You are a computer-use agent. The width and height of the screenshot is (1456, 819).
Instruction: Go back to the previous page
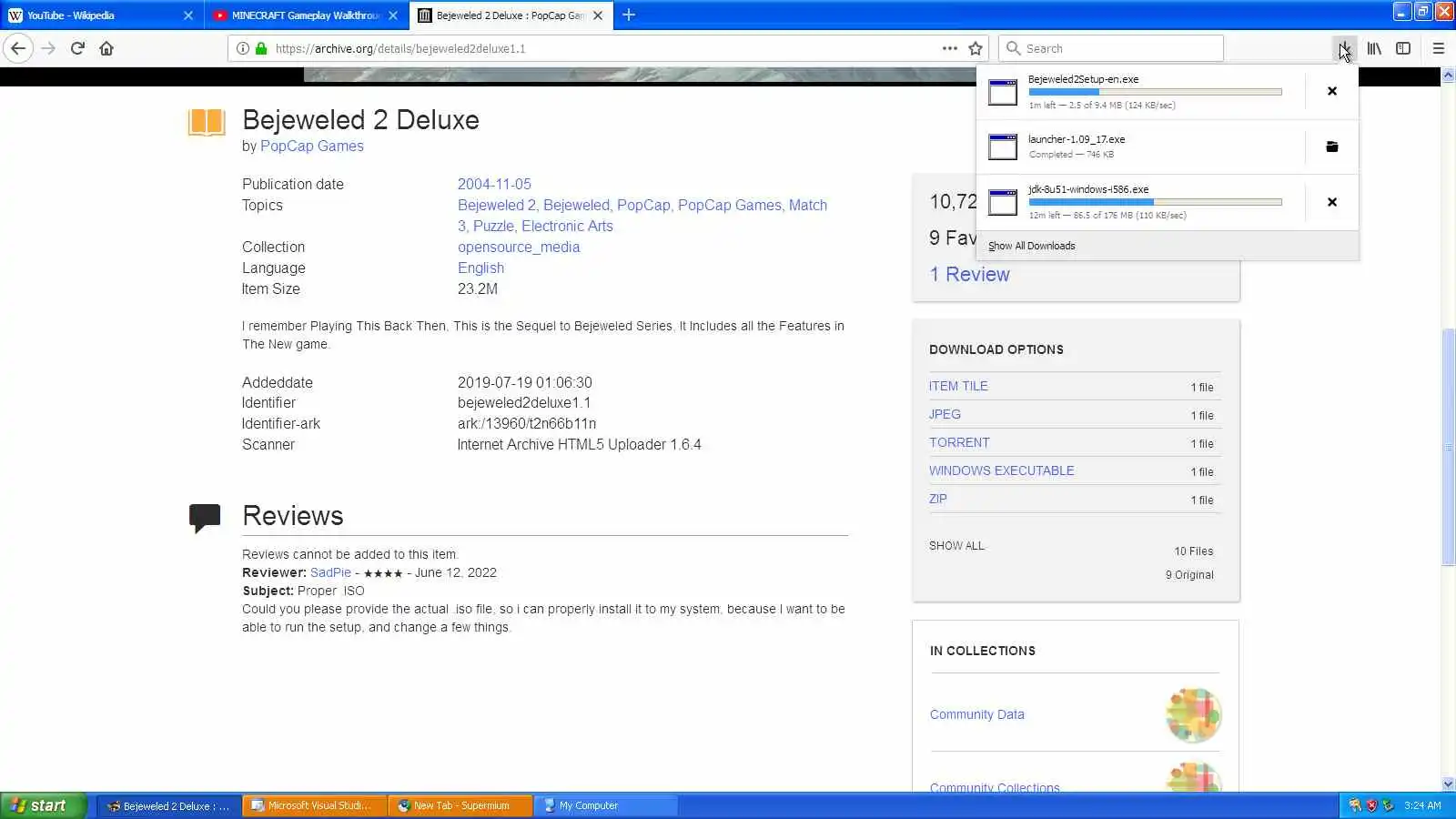tap(18, 48)
